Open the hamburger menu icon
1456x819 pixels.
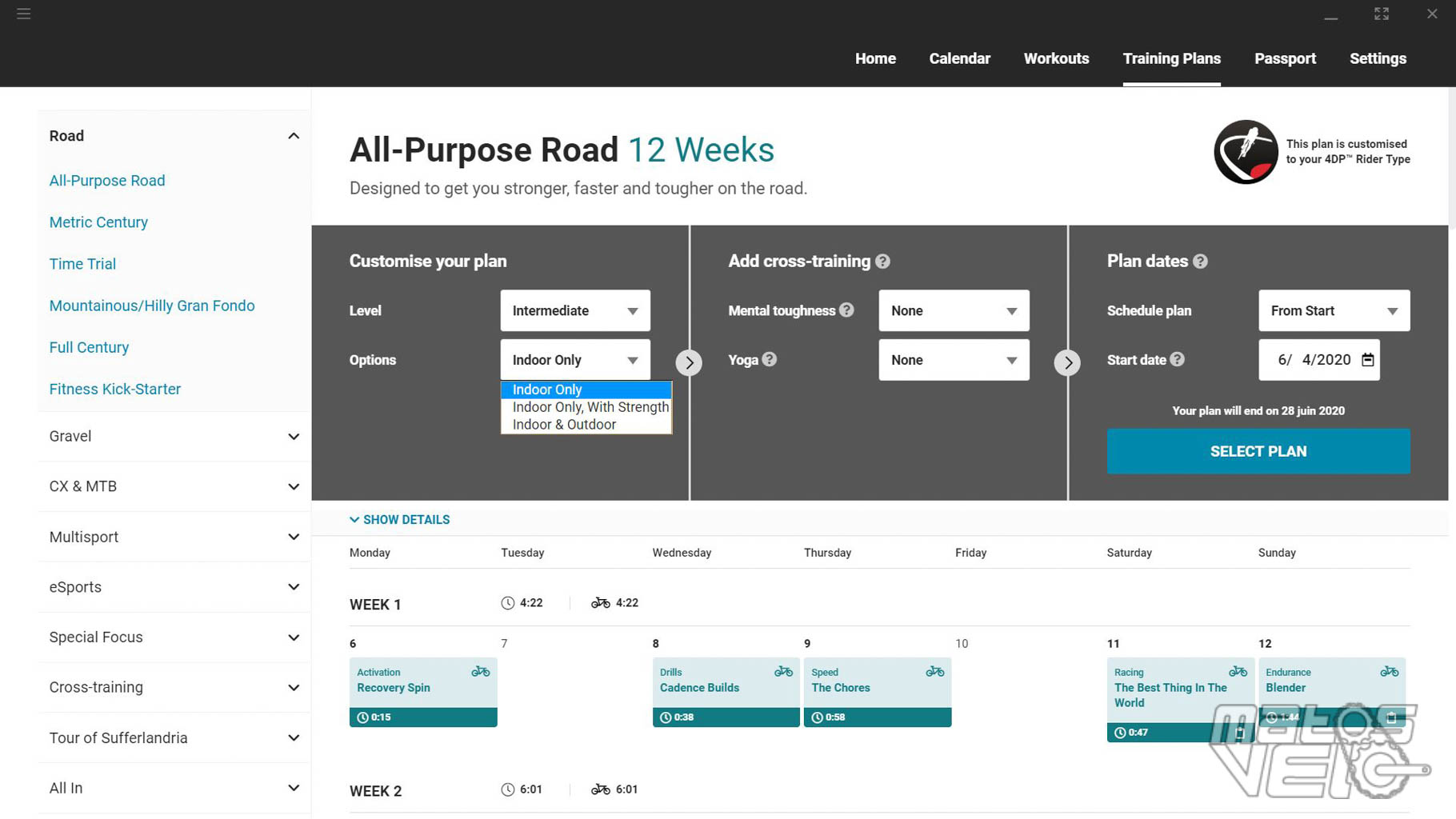(x=24, y=14)
